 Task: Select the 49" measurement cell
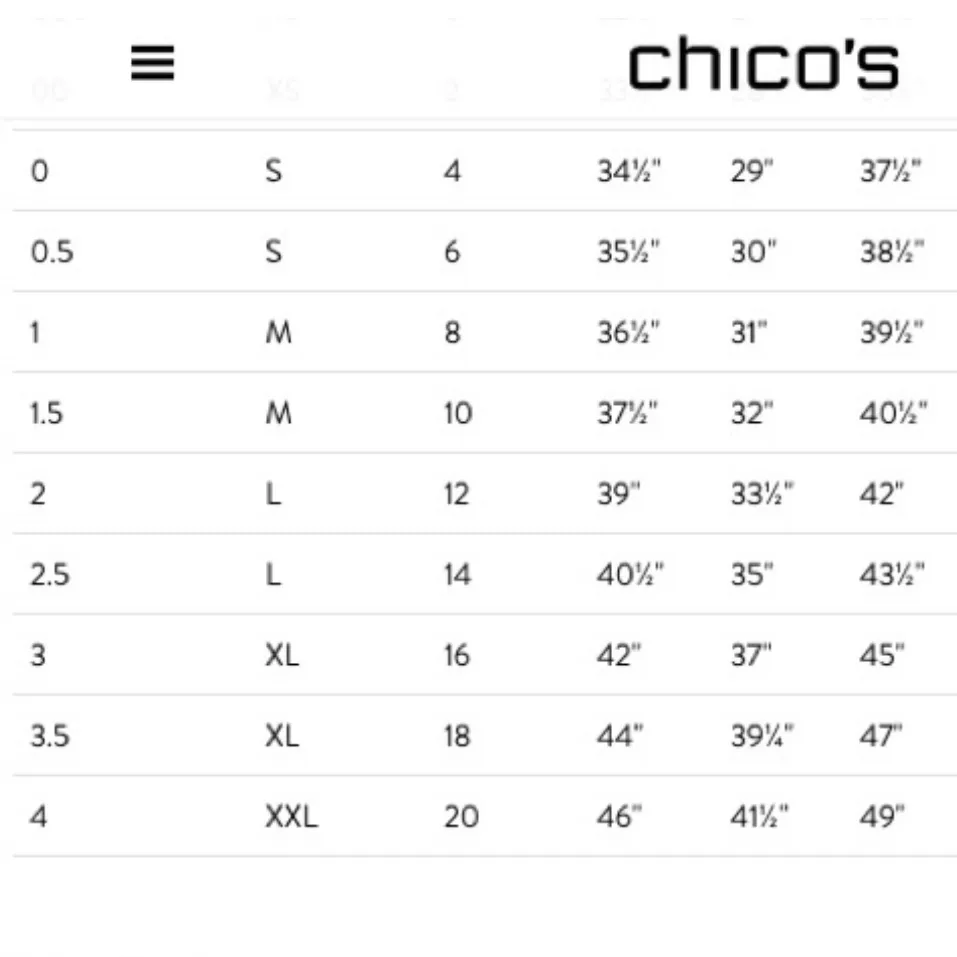882,817
